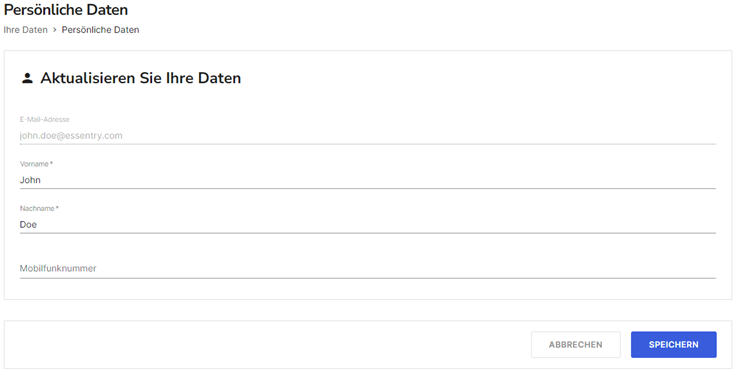The width and height of the screenshot is (738, 374).
Task: Click the Persönliche Daten page title
Action: (x=66, y=9)
